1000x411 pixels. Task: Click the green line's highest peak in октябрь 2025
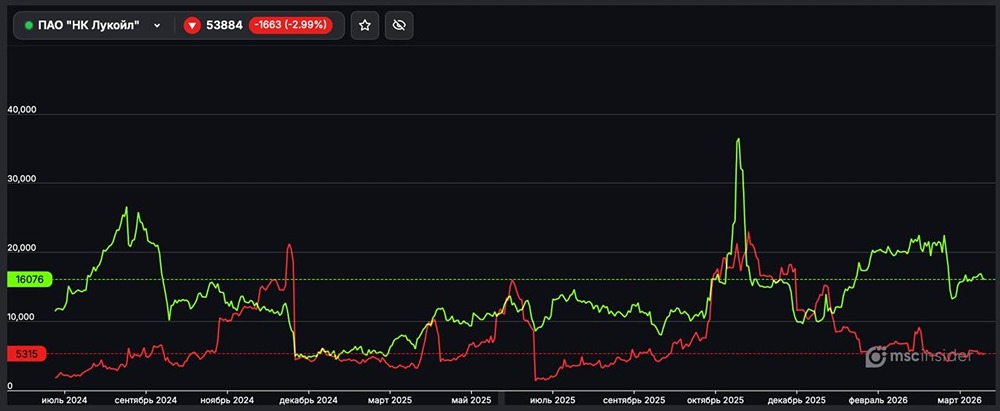[738, 140]
